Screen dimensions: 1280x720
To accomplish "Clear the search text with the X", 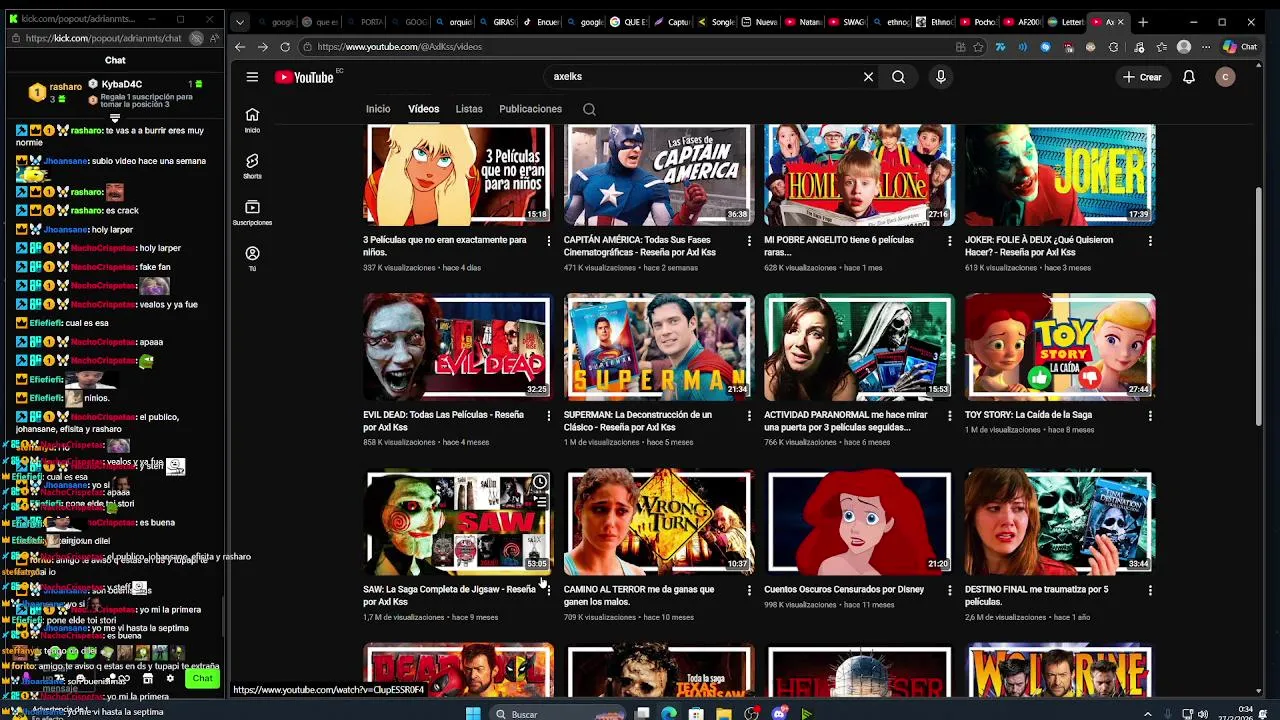I will (868, 77).
